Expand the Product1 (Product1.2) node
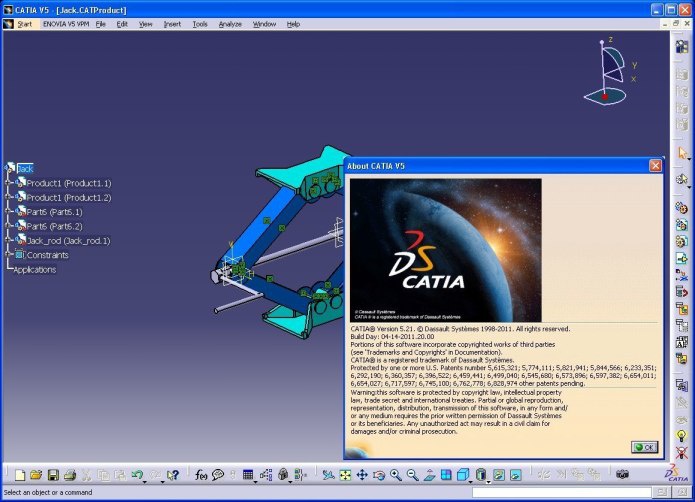 pyautogui.click(x=8, y=197)
